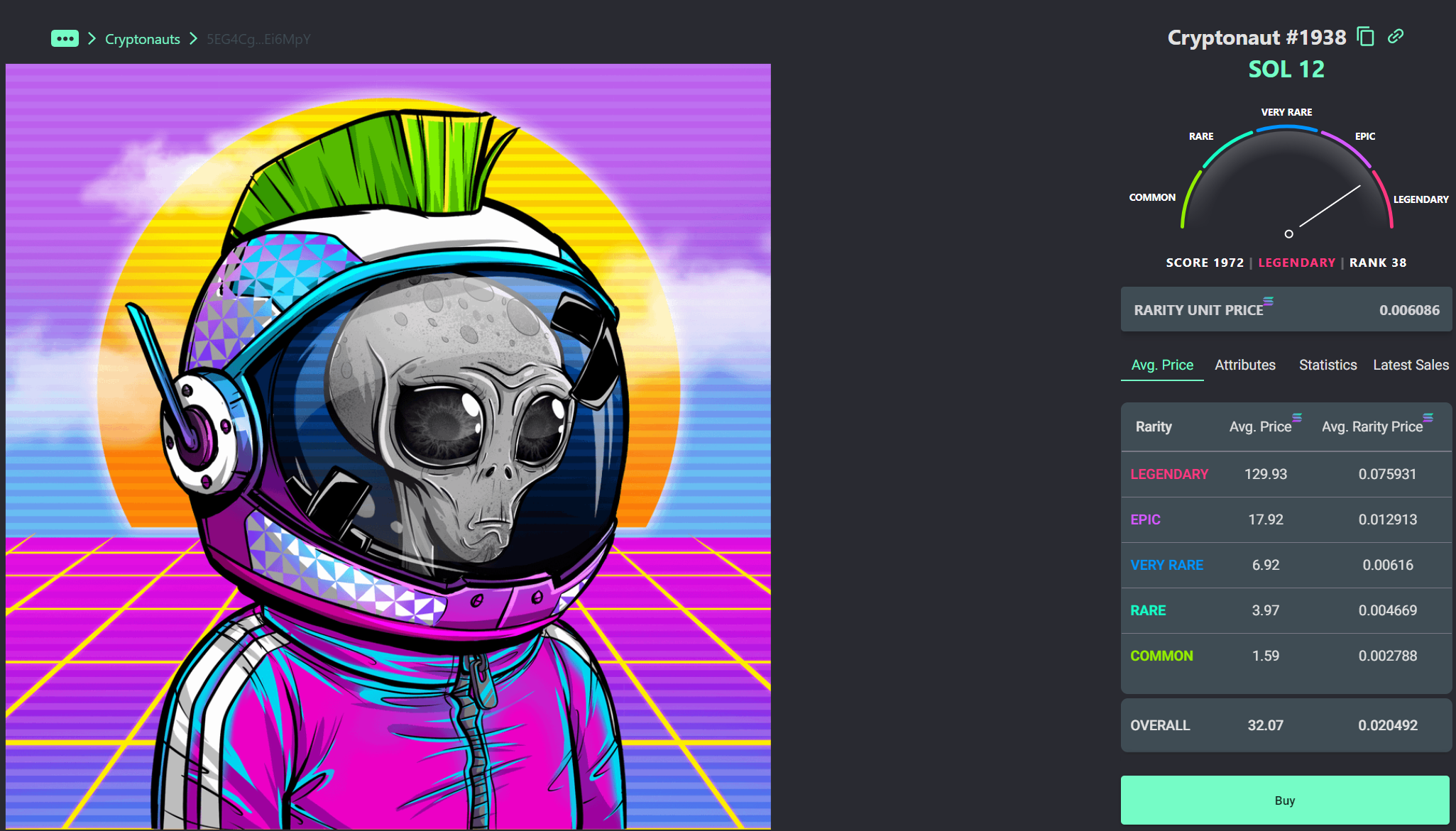Click the copy icon beside Cryptonaut #1938
Image resolution: width=1456 pixels, height=831 pixels.
[x=1365, y=36]
